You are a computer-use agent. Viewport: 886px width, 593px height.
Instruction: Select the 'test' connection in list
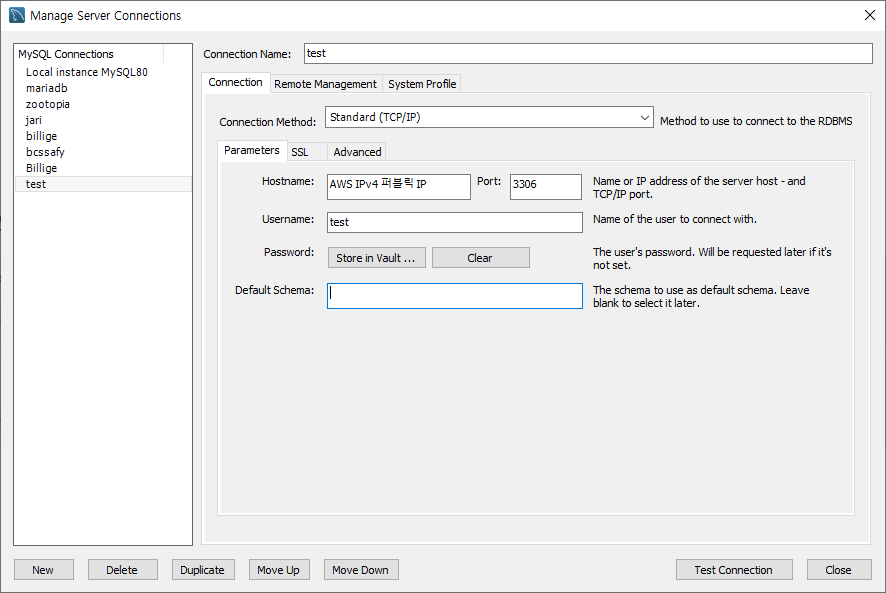(x=103, y=184)
